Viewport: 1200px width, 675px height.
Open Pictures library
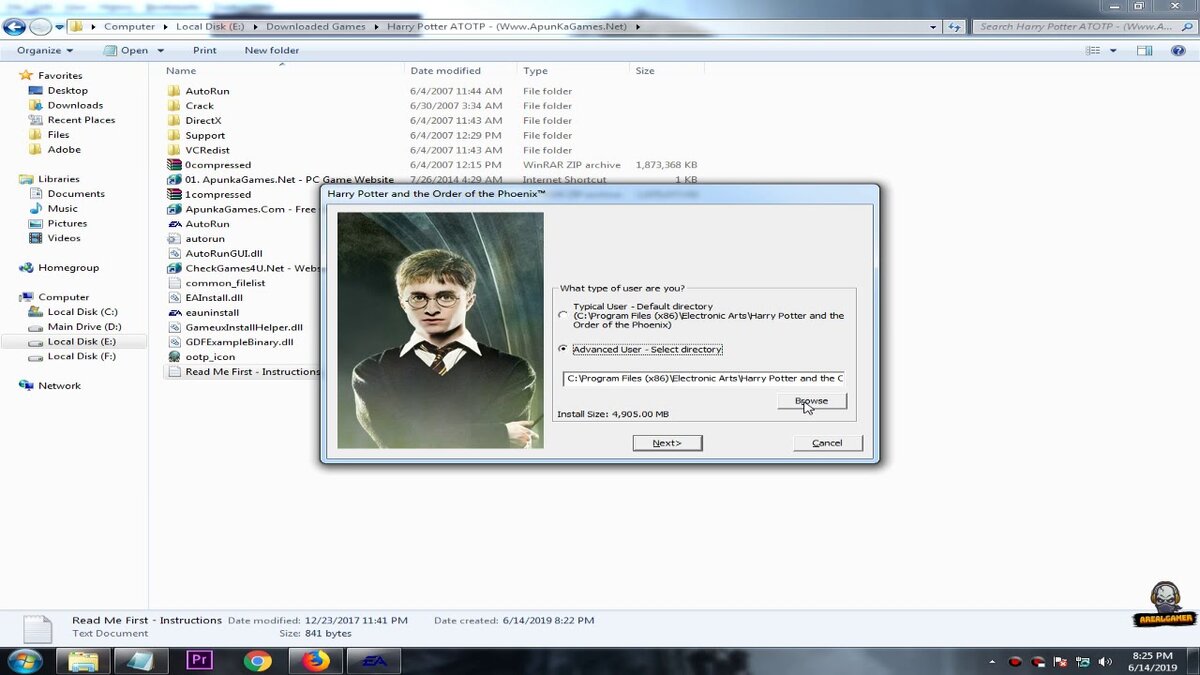[67, 223]
